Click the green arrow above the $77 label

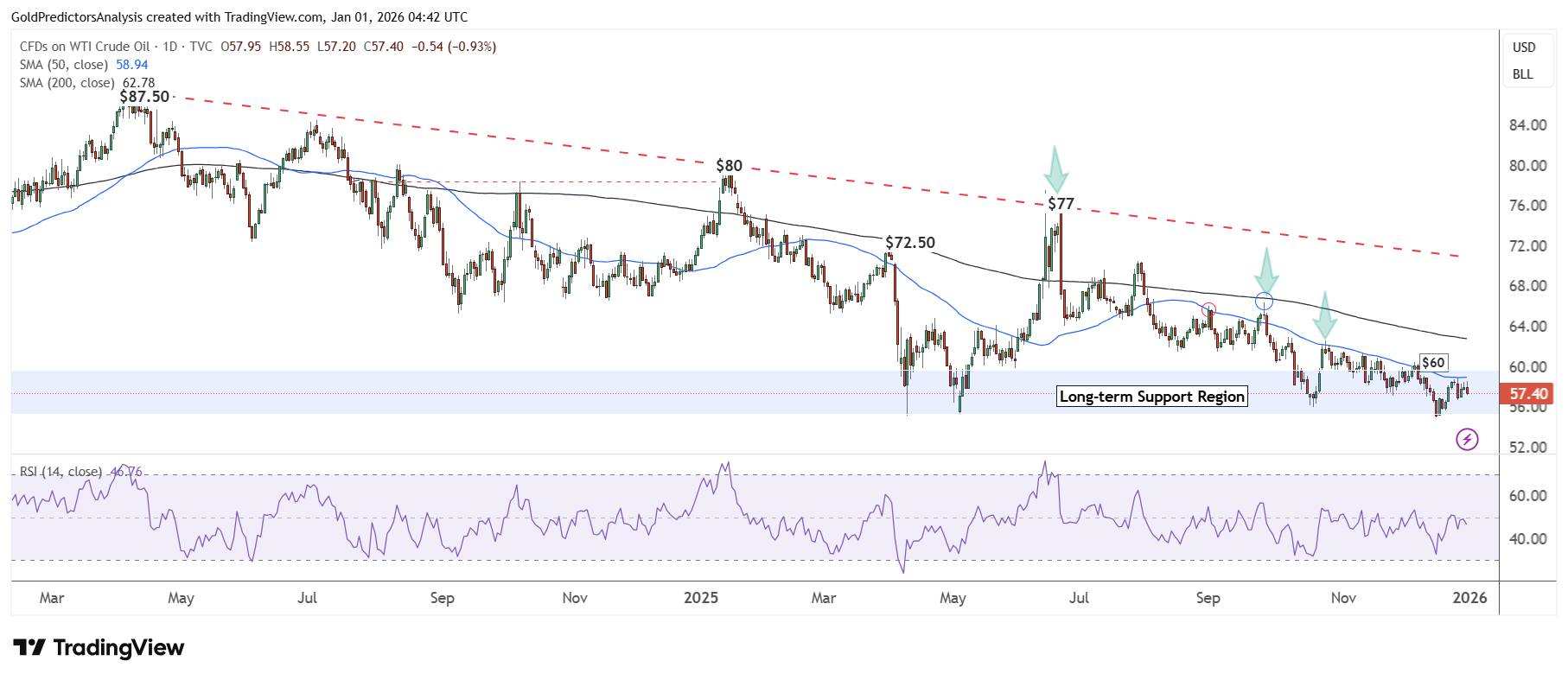point(1055,170)
